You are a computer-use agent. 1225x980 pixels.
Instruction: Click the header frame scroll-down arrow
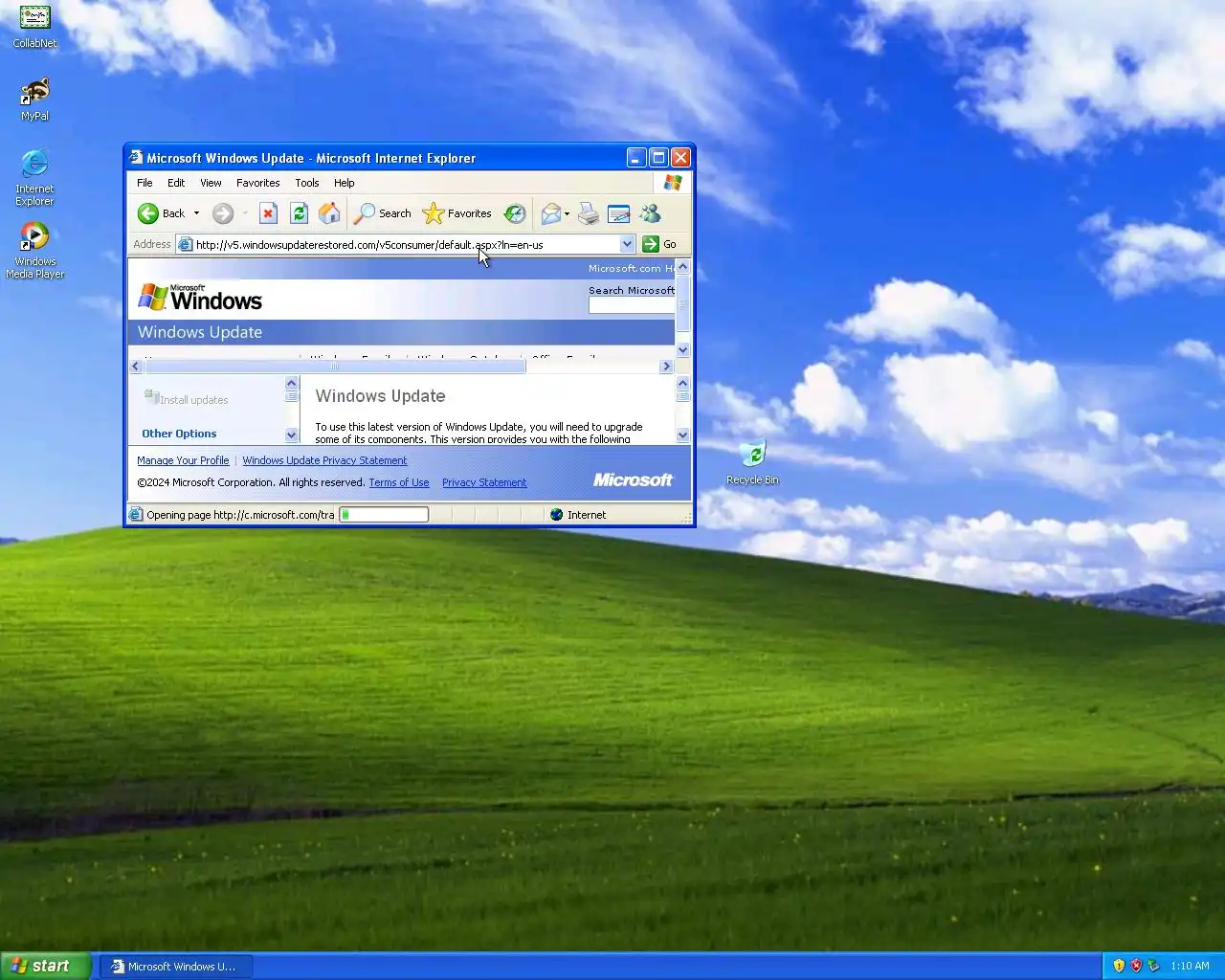pos(683,350)
